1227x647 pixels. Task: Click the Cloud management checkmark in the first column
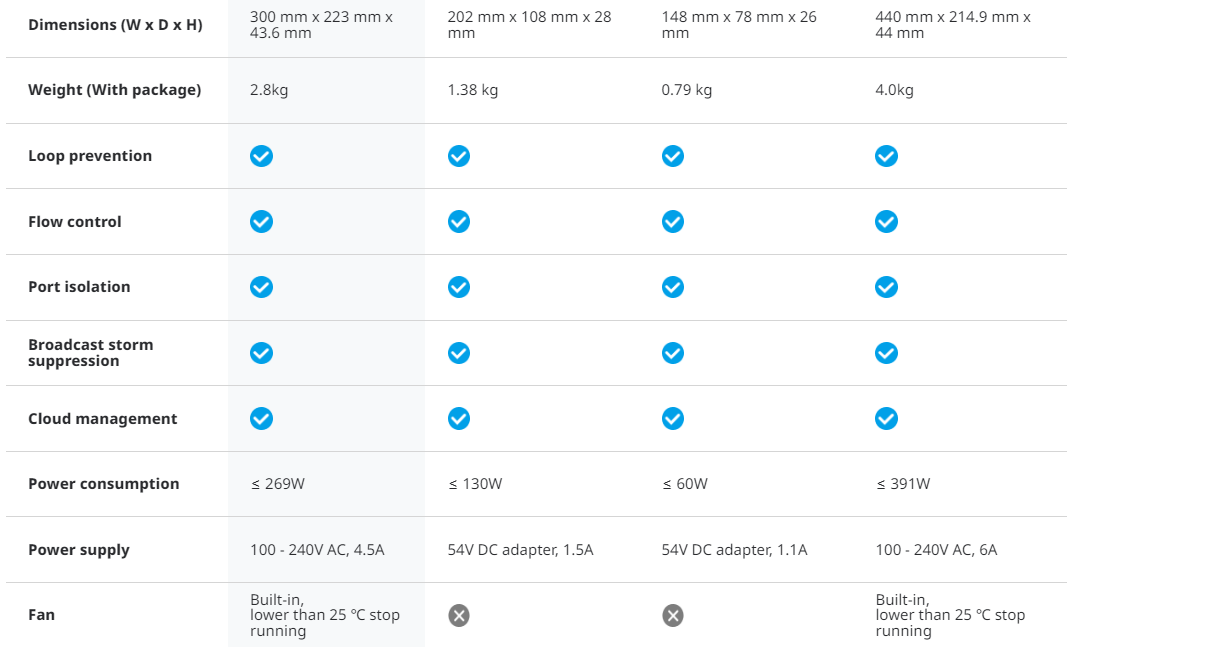(261, 418)
